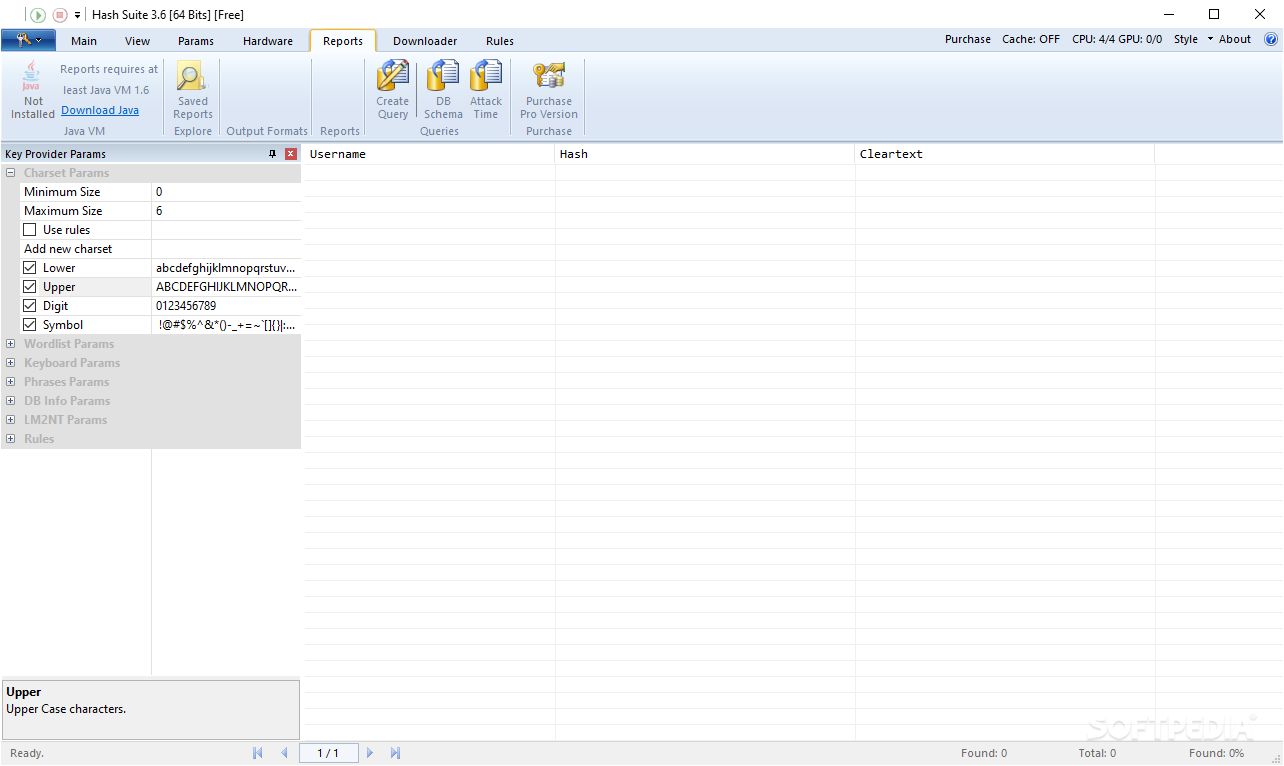Click the Found: 0% status entry
Image resolution: width=1284 pixels, height=766 pixels.
click(1216, 753)
